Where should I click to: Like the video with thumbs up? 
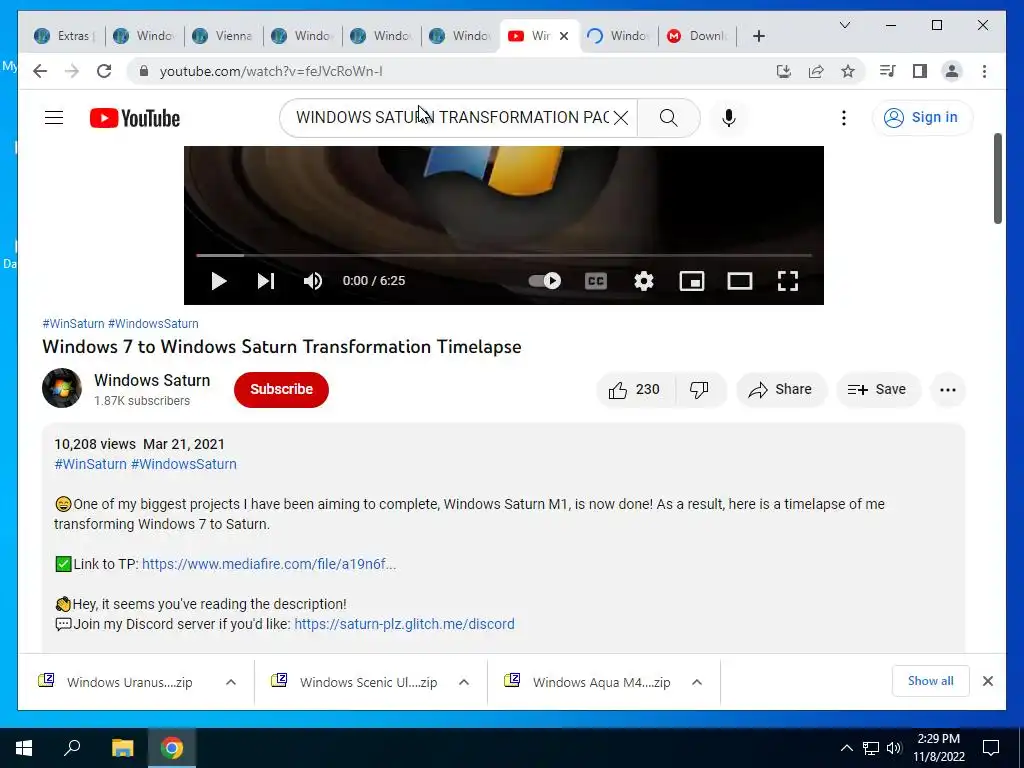point(635,390)
